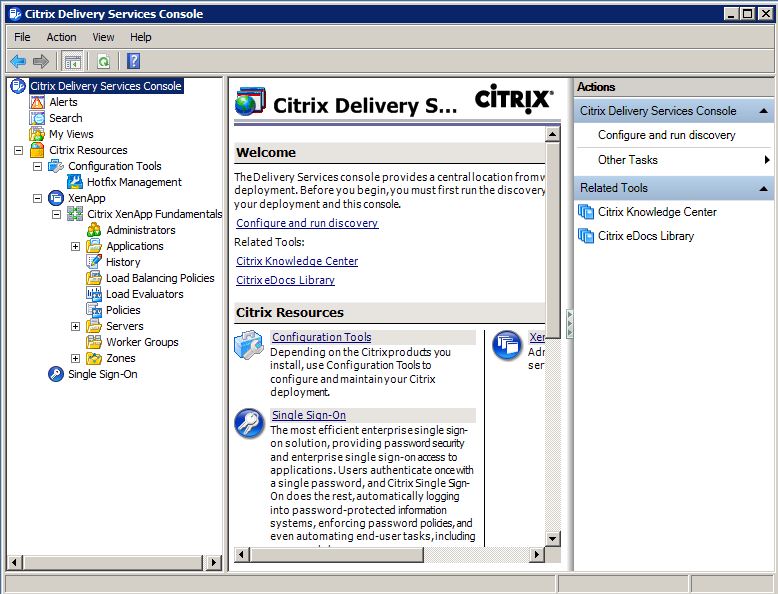Select the Alerts warning icon in tree
The height and width of the screenshot is (594, 778).
37,102
